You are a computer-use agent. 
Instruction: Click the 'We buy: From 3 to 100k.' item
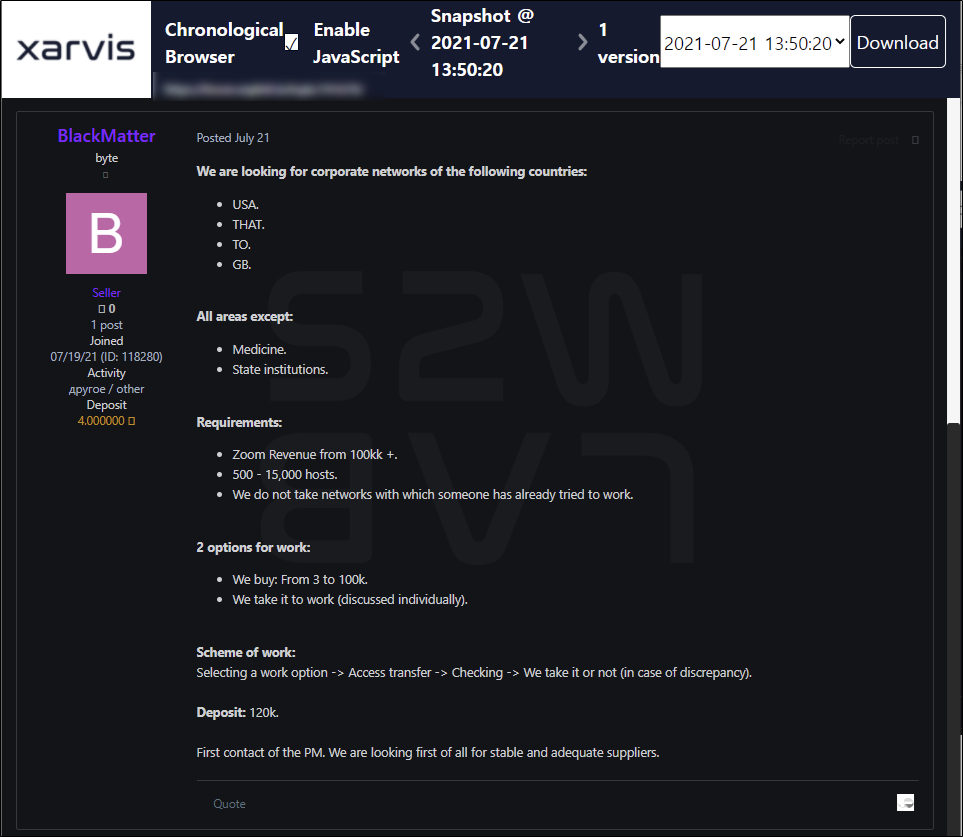pos(300,580)
